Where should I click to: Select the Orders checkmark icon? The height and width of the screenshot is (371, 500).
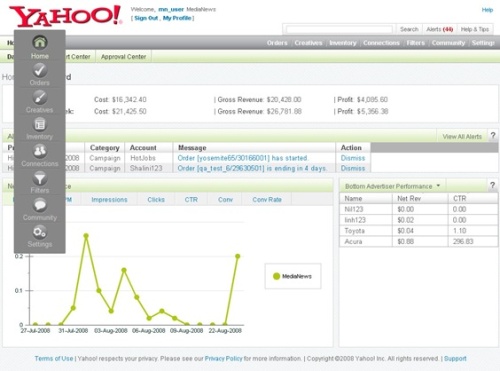(x=40, y=70)
